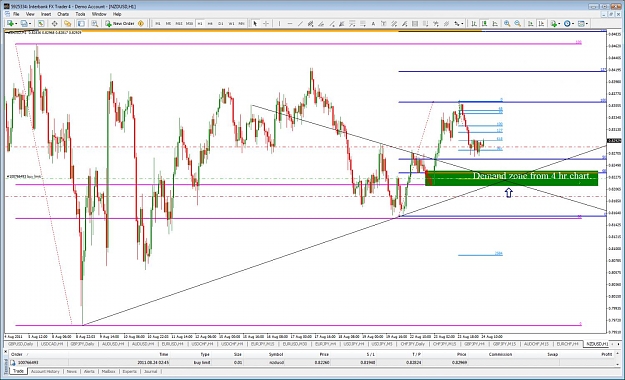Open the Alerts terminal tab
This screenshot has height=380, width=625.
click(89, 371)
